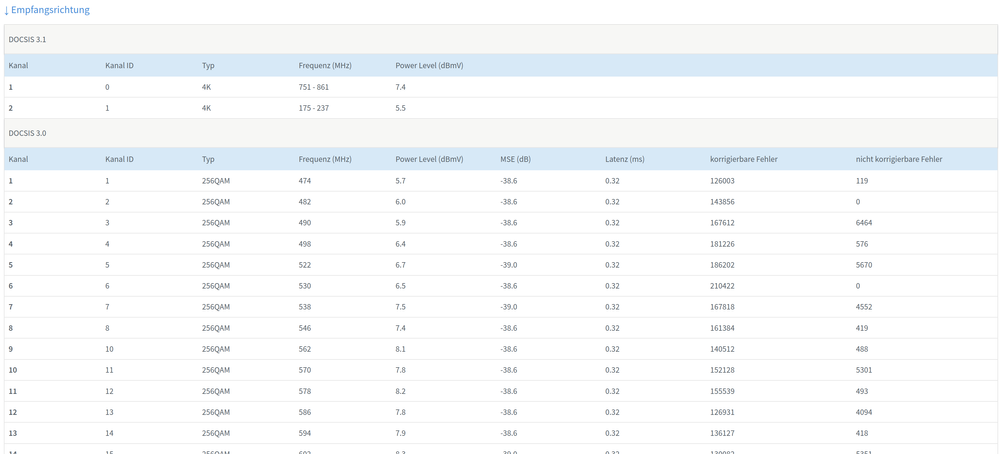Click frequency value 538
The height and width of the screenshot is (454, 999).
coord(305,307)
